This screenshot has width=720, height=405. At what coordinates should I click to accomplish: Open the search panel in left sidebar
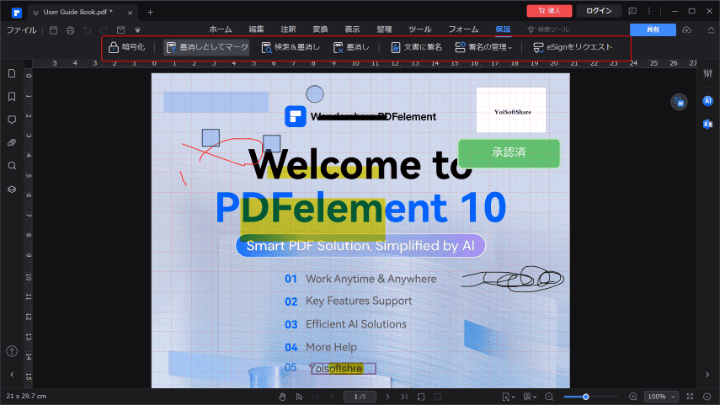click(x=12, y=166)
